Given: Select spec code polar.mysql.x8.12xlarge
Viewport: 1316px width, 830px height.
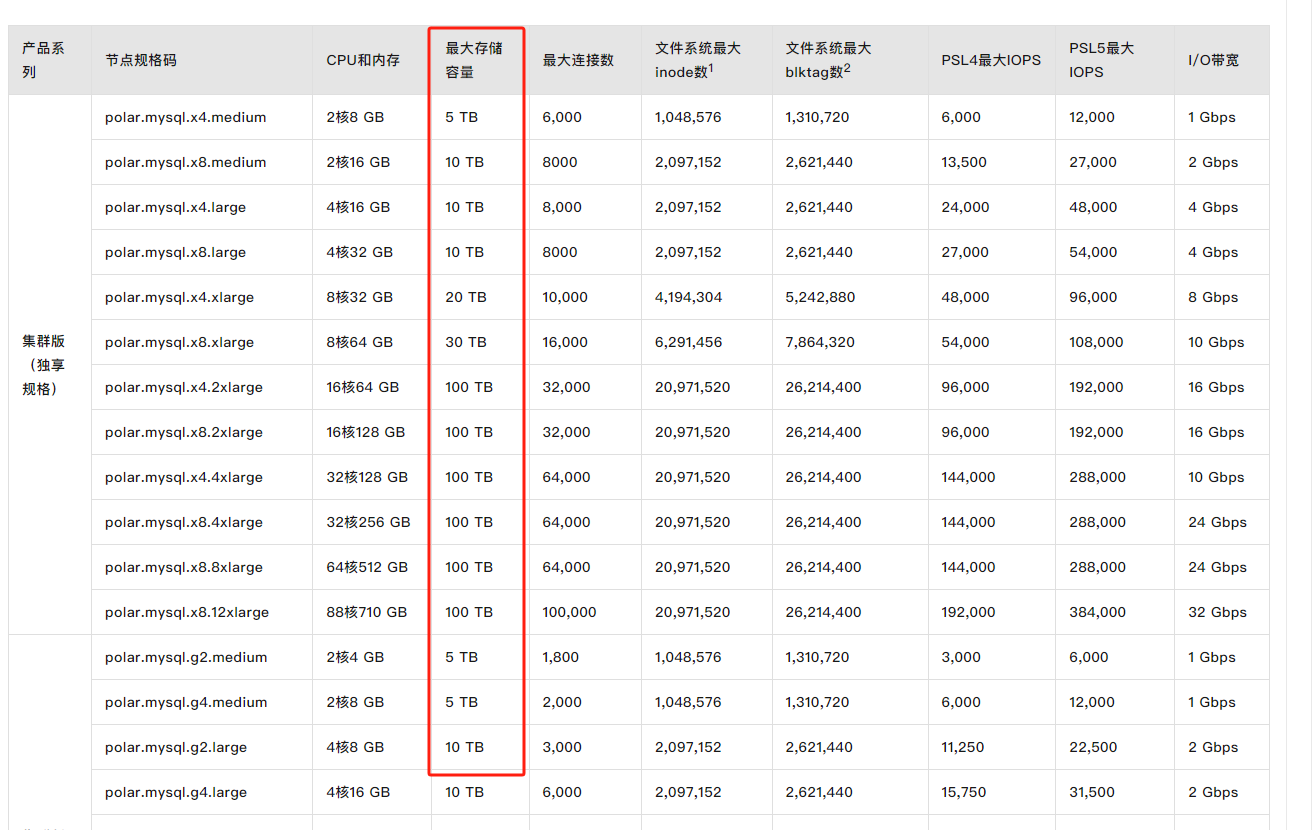Looking at the screenshot, I should tap(187, 612).
